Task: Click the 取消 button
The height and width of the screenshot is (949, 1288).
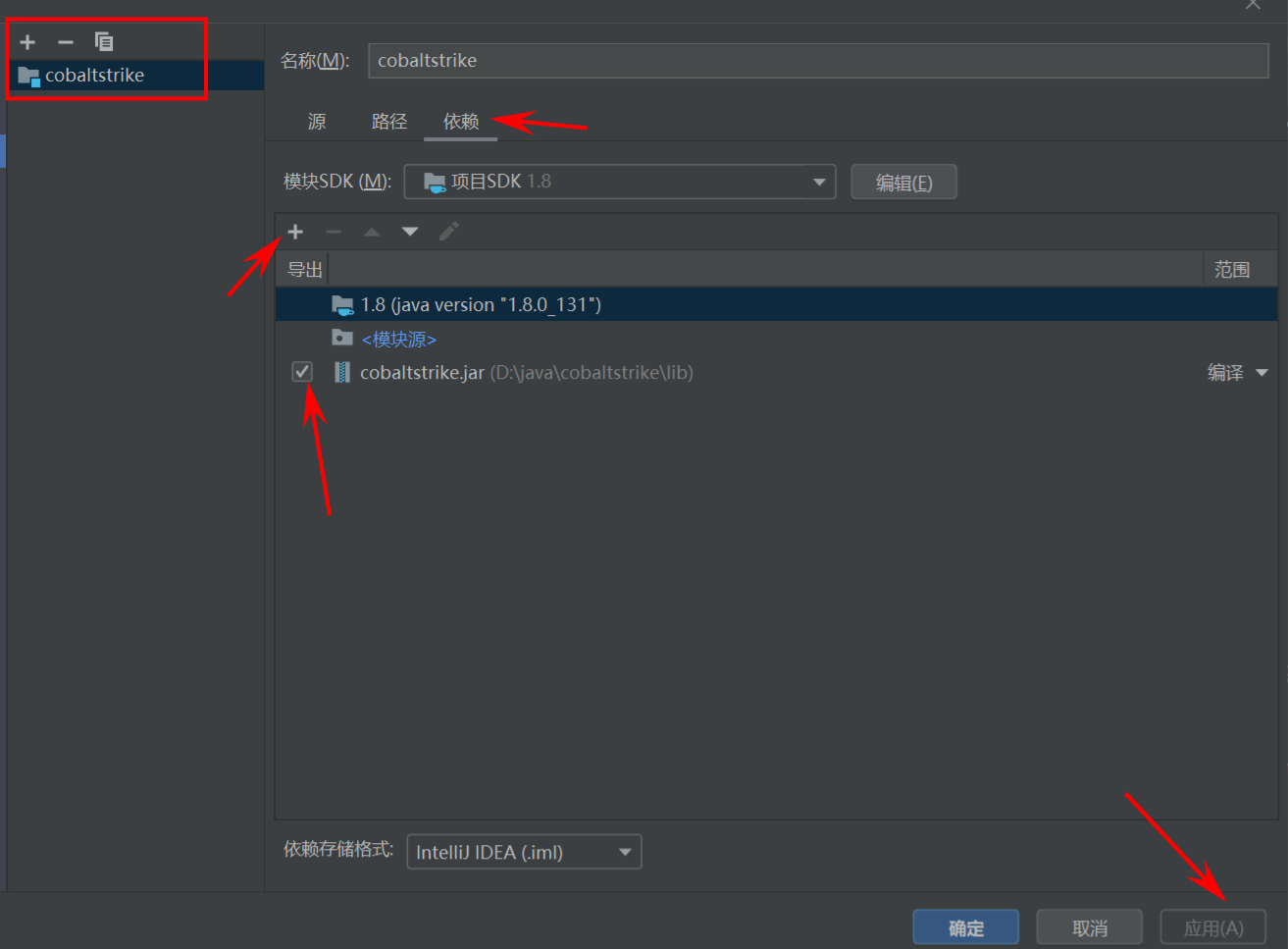Action: 1089,927
